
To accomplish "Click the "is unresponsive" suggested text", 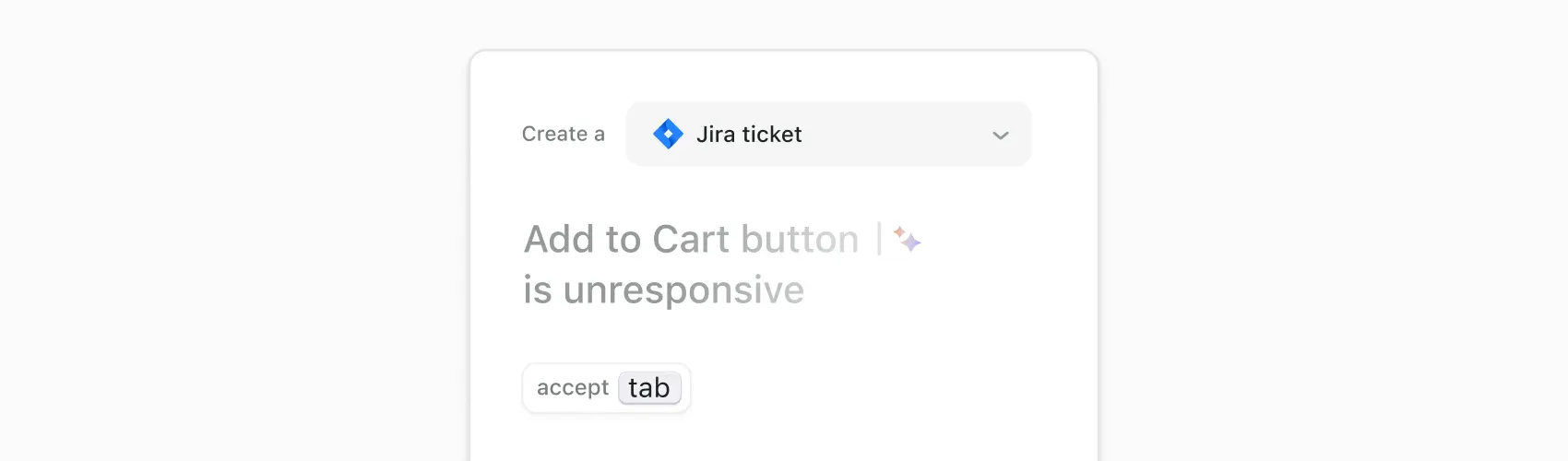I will point(664,290).
